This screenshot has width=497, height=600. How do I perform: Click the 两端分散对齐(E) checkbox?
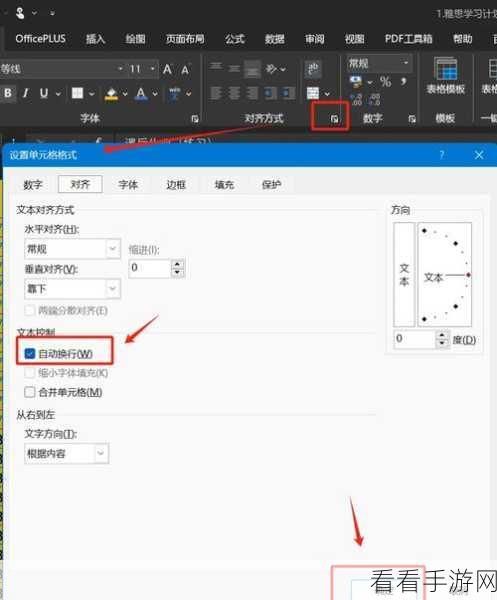pyautogui.click(x=29, y=310)
